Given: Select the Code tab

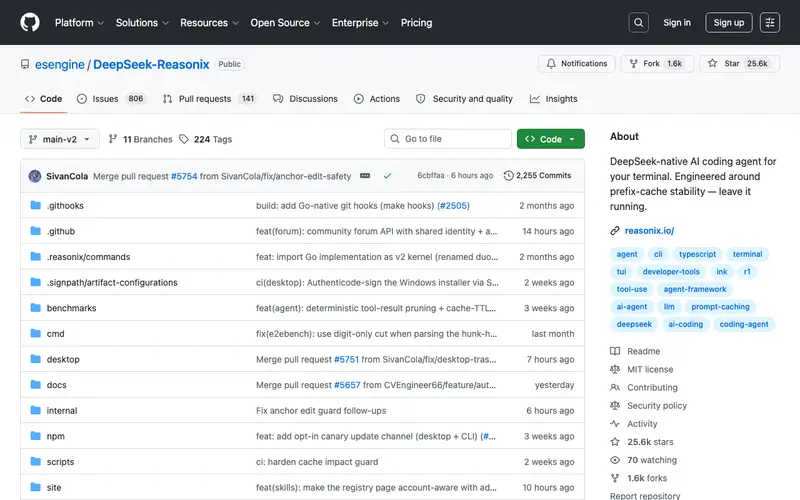Looking at the screenshot, I should pyautogui.click(x=43, y=99).
